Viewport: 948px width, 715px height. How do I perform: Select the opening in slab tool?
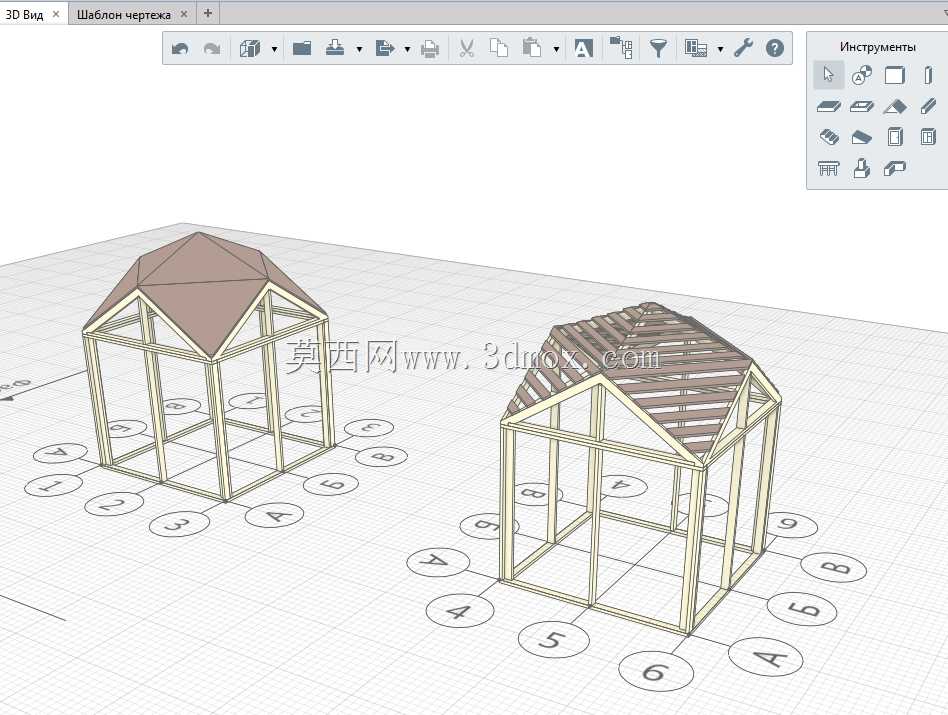[x=862, y=107]
